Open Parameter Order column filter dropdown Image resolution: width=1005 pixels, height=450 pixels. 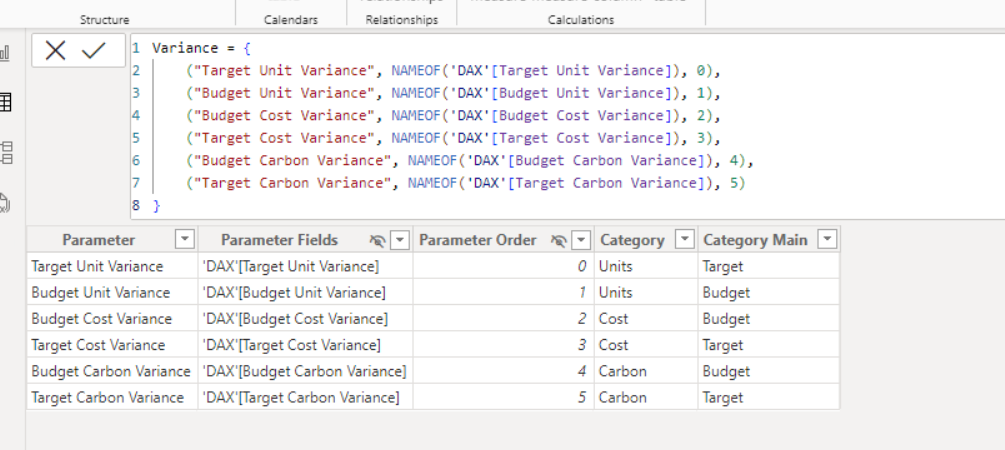[x=581, y=240]
